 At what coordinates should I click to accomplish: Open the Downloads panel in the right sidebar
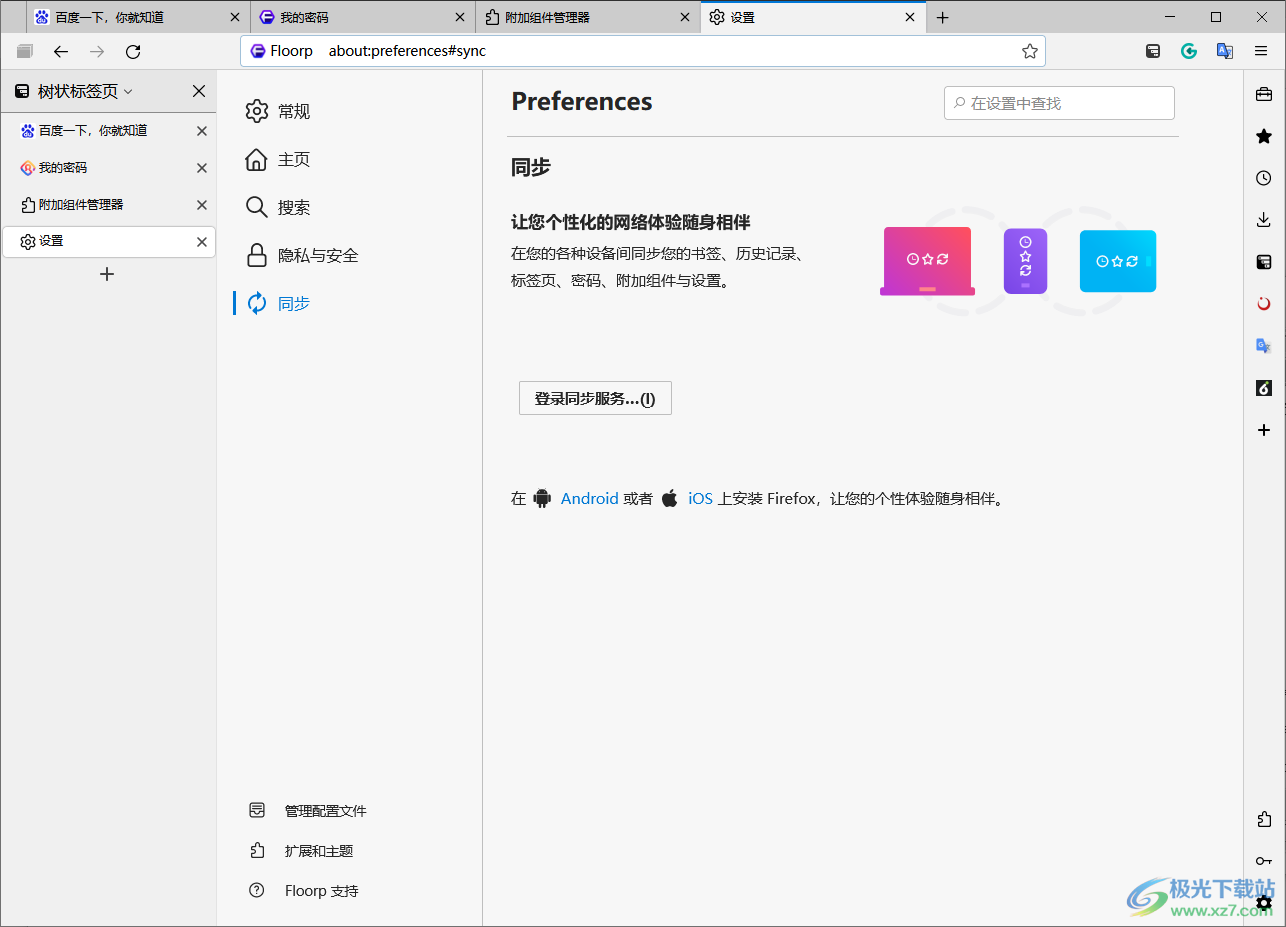1263,219
